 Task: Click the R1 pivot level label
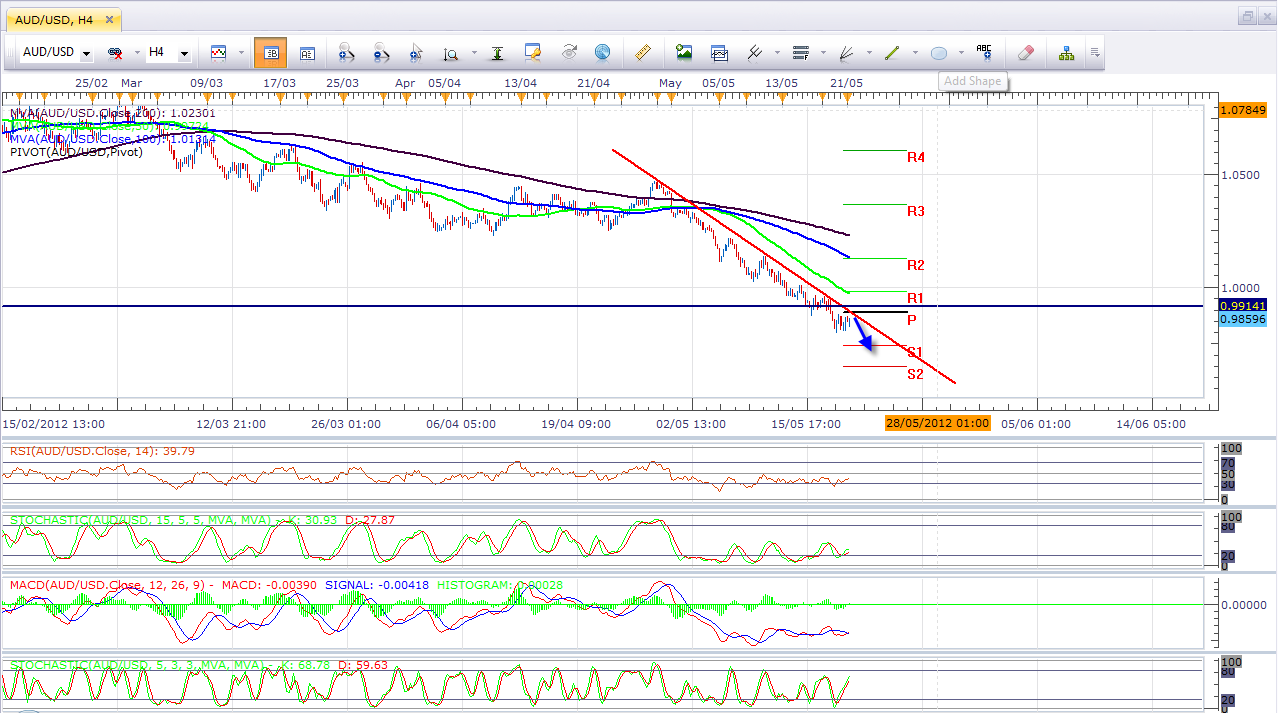click(x=915, y=298)
